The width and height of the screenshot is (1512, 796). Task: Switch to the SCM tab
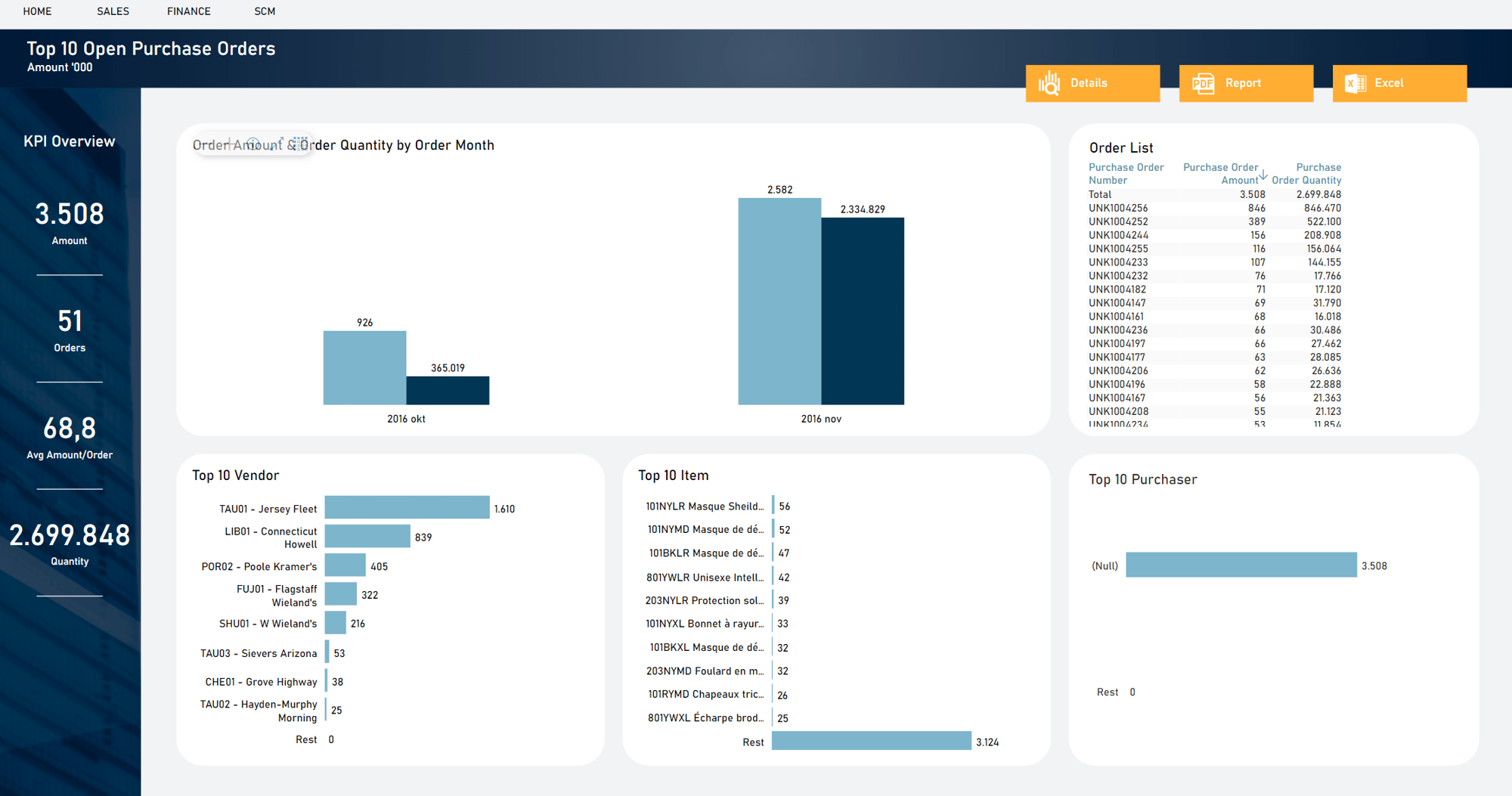[x=265, y=11]
